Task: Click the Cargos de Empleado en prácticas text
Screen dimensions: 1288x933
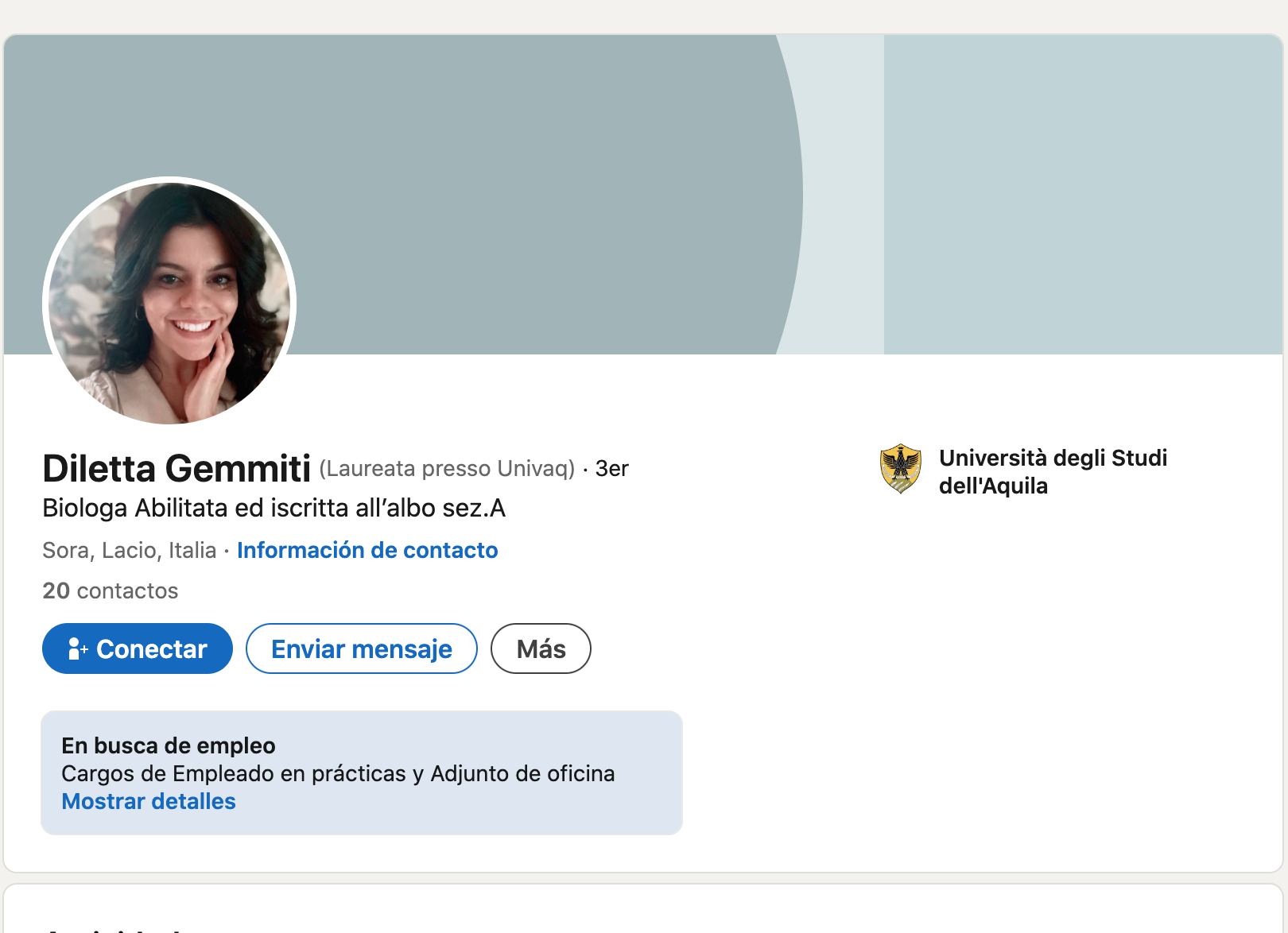Action: pos(338,773)
